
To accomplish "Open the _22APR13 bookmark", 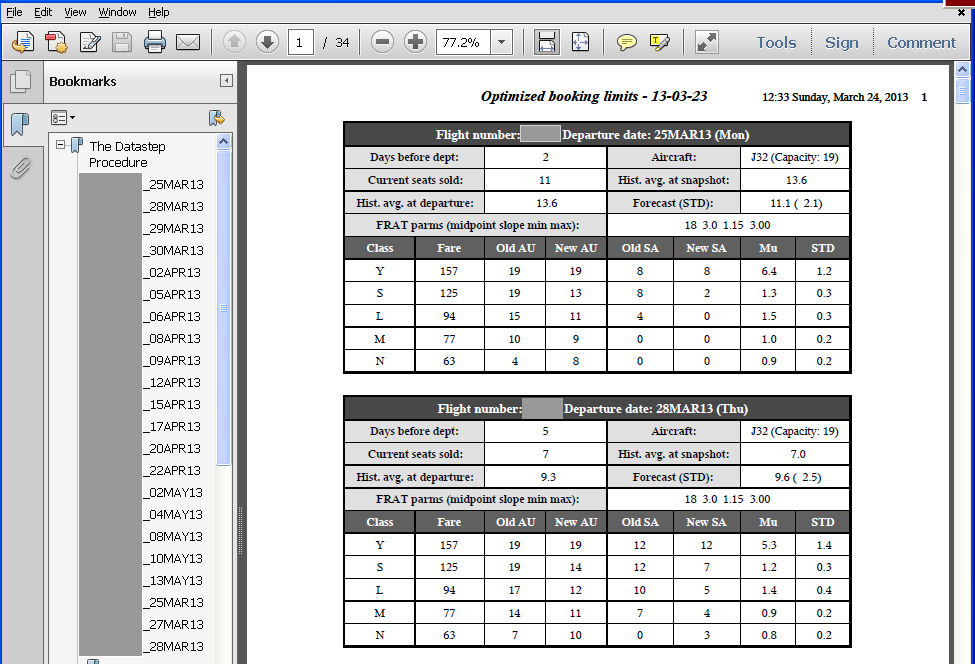I will point(172,471).
